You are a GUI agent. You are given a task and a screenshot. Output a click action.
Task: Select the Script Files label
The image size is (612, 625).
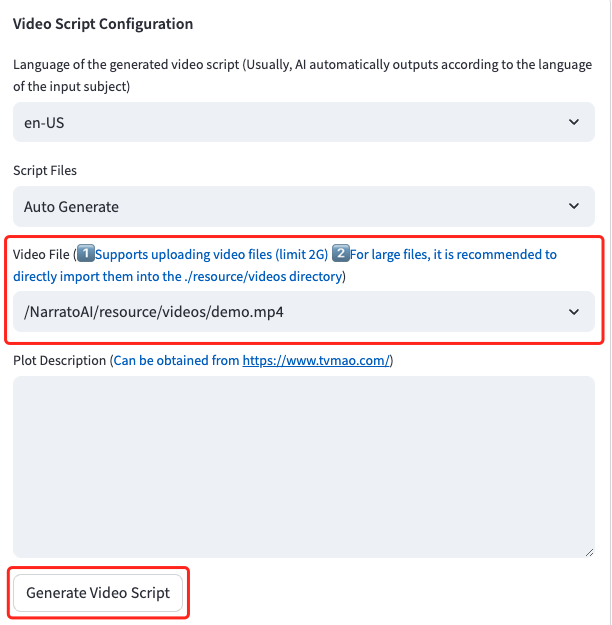tap(45, 171)
